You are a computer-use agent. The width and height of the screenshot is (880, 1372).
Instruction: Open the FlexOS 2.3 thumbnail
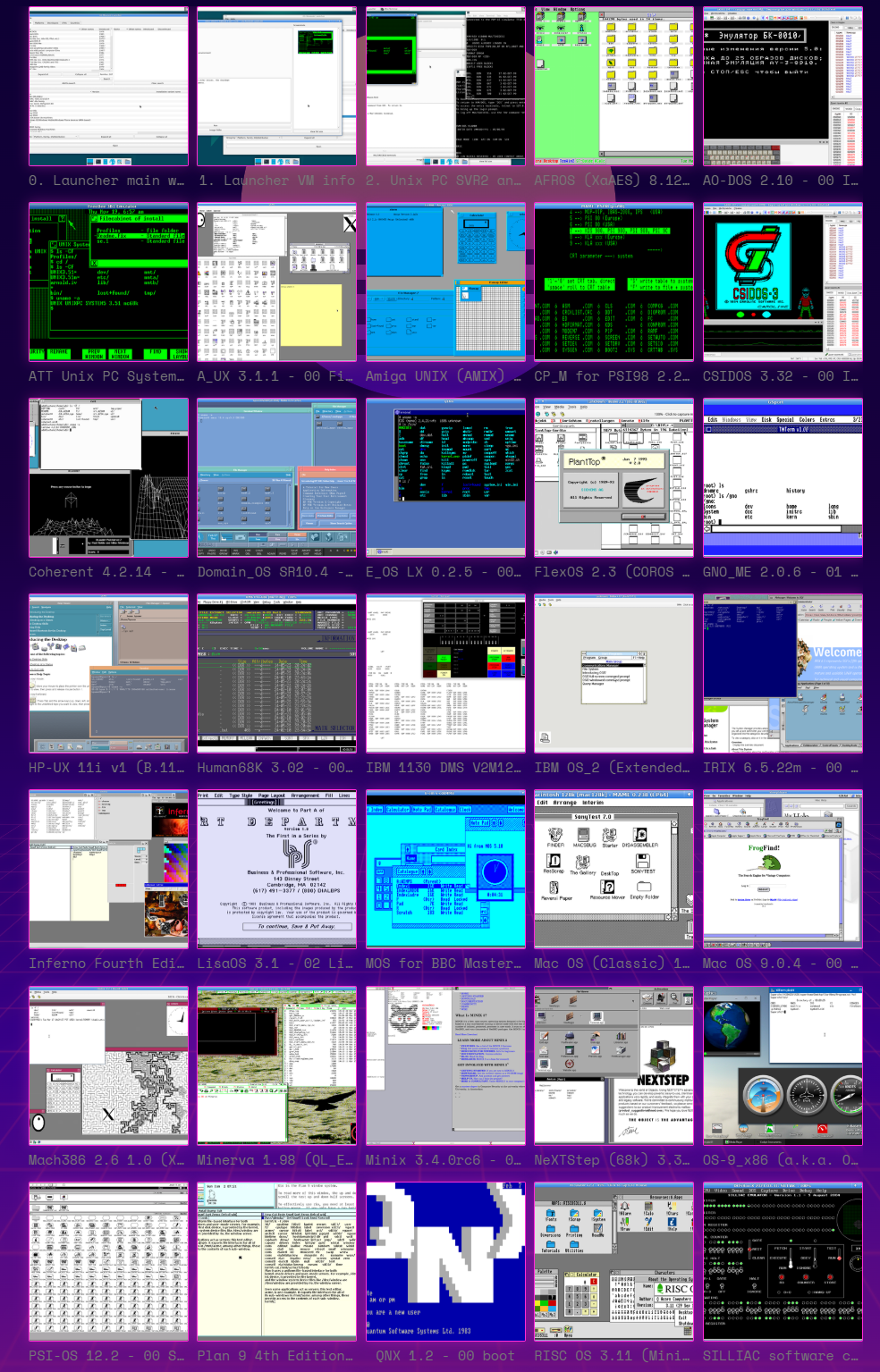(x=613, y=478)
